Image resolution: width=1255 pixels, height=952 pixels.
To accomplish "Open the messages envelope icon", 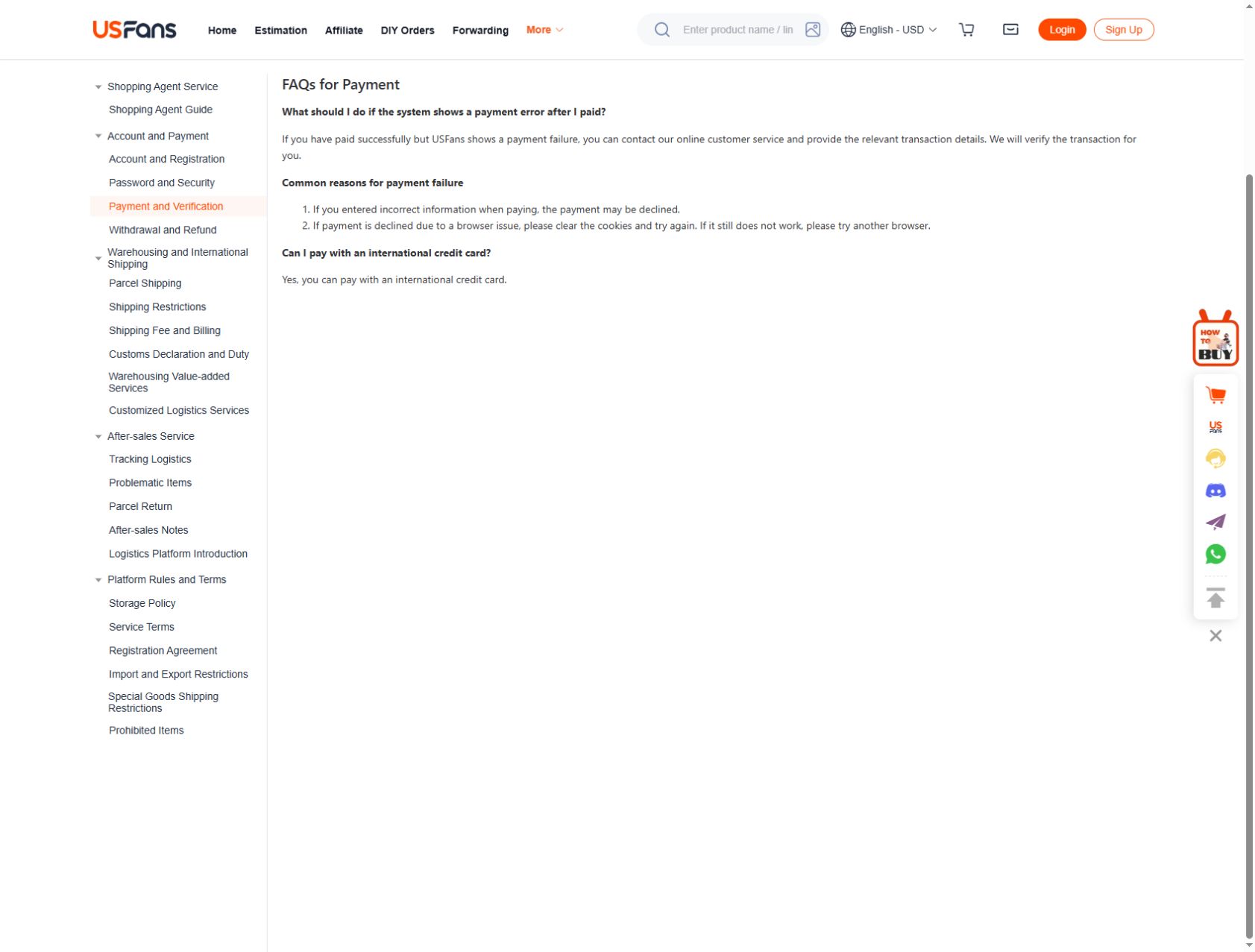I will coord(1010,30).
